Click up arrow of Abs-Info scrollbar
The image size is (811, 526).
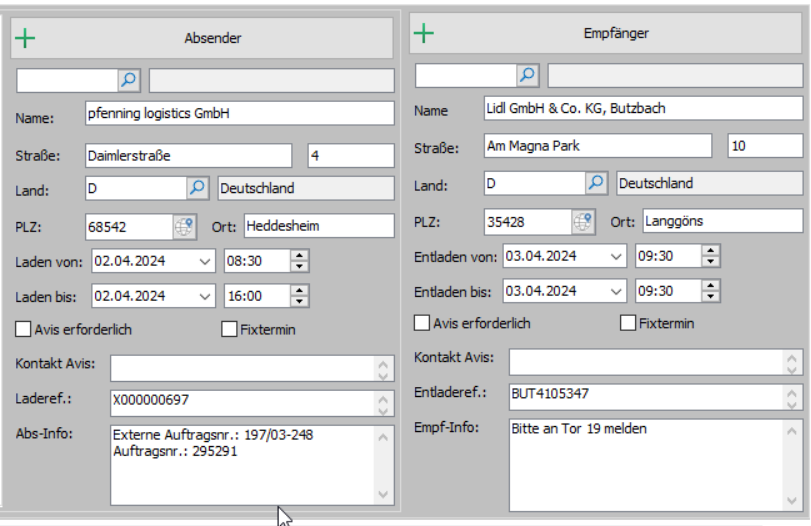pyautogui.click(x=383, y=438)
